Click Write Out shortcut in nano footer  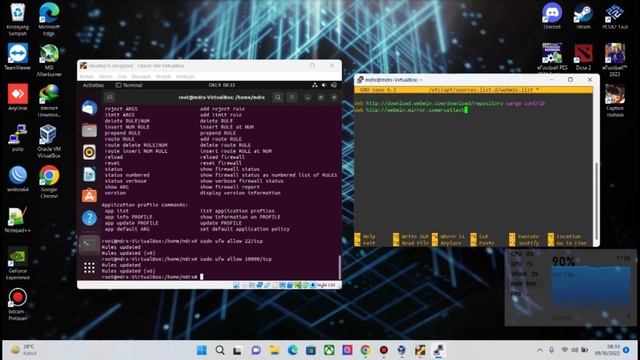(411, 236)
